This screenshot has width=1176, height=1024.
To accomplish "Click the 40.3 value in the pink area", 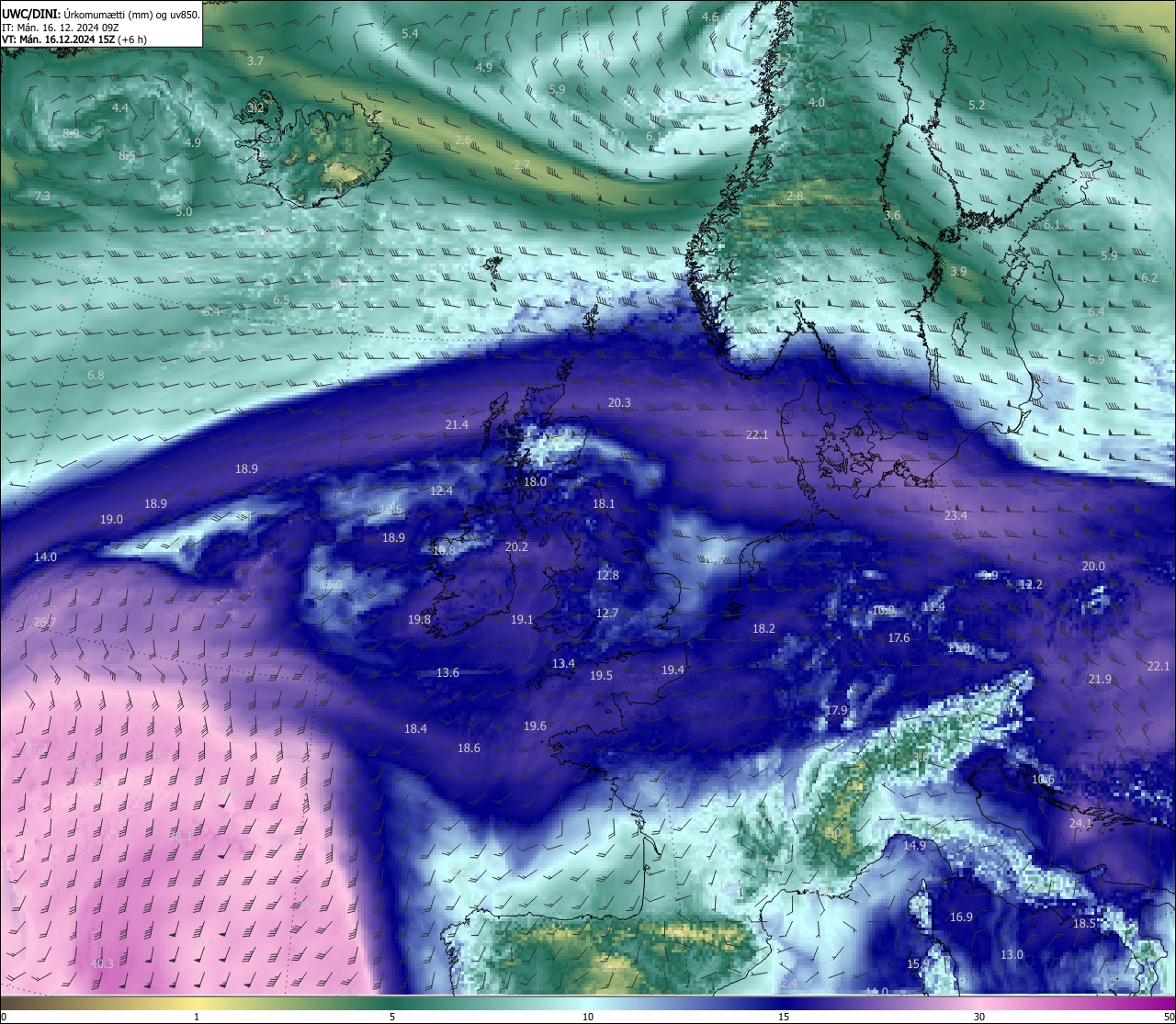I will coord(102,962).
